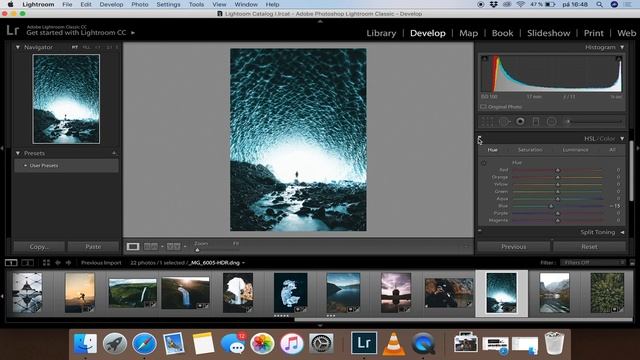Toggle the Split Toning panel switch
Viewport: 640px width, 360px height.
(x=480, y=231)
